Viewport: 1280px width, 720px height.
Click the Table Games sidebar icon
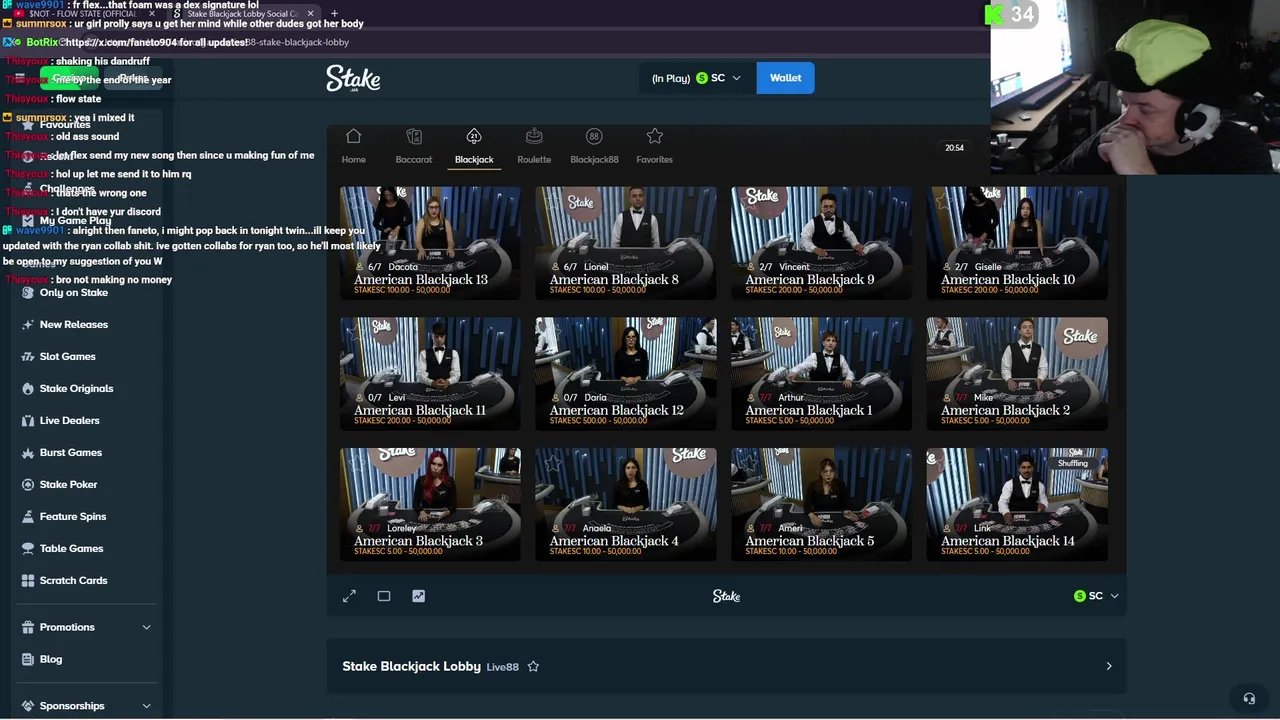[x=28, y=549]
